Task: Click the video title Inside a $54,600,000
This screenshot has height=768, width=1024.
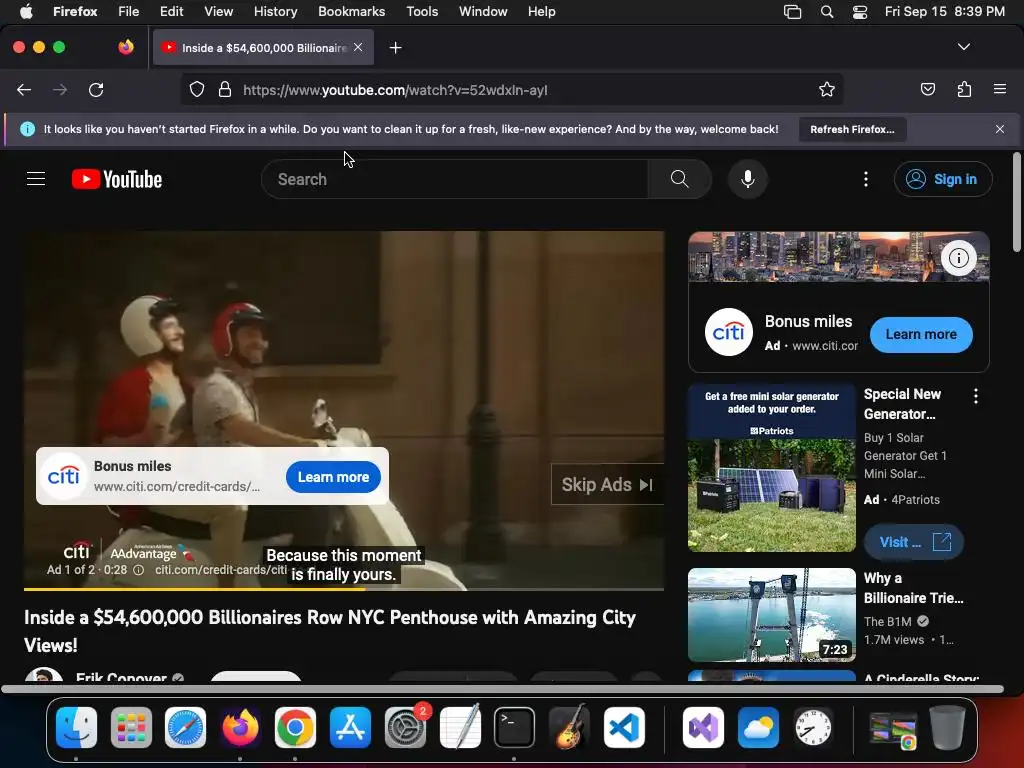Action: click(x=330, y=631)
